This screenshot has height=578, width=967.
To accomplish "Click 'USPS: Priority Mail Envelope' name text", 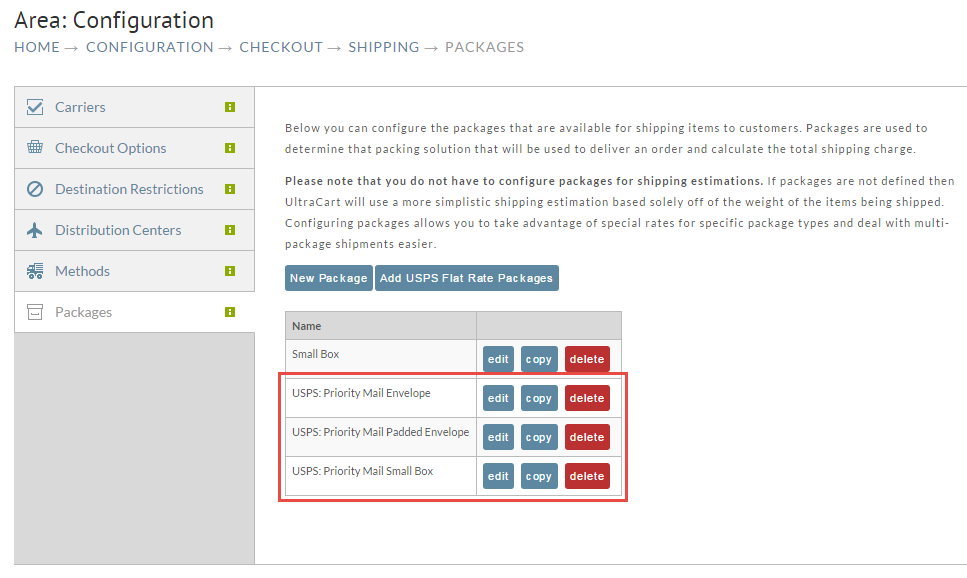I will tap(361, 393).
